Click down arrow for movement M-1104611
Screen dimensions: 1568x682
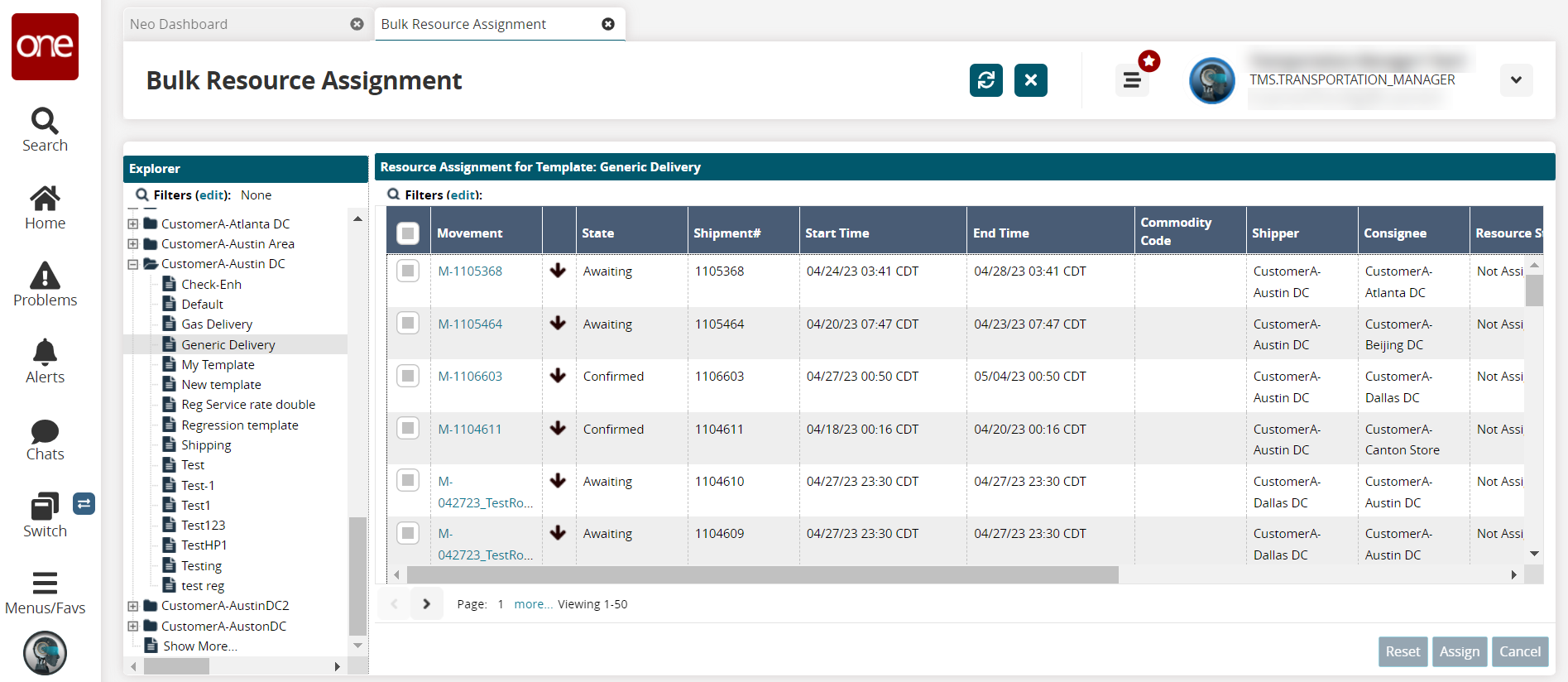tap(559, 428)
